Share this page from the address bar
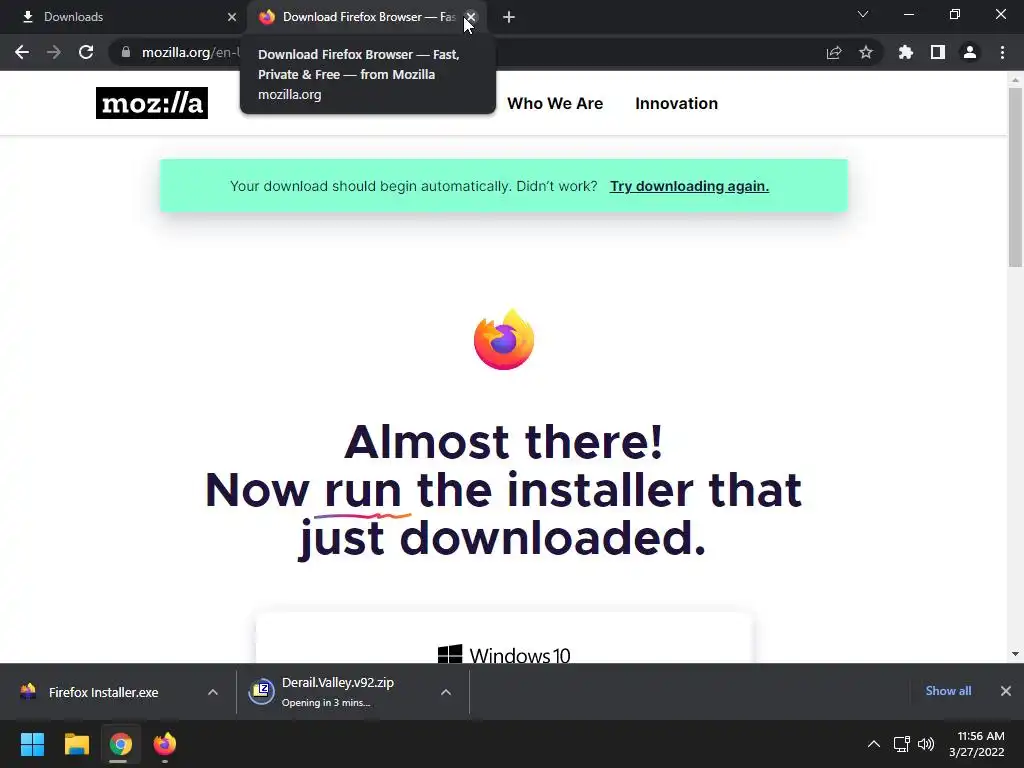This screenshot has height=768, width=1024. tap(834, 52)
